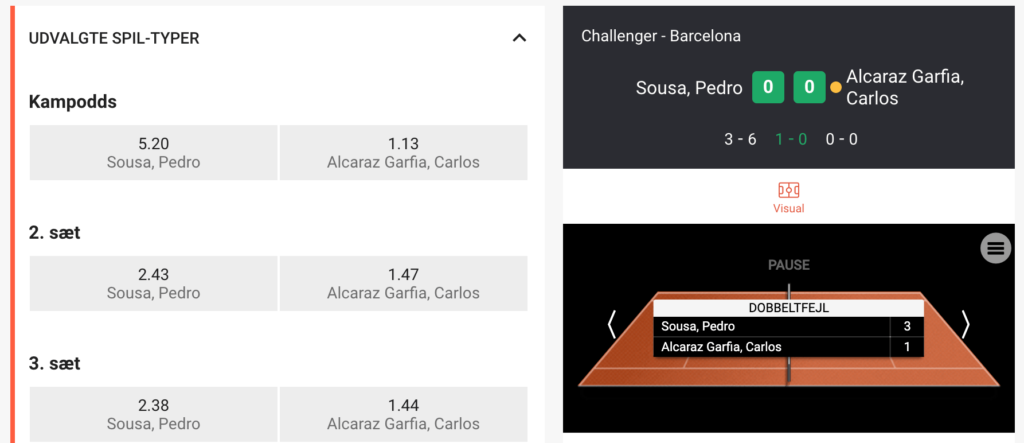This screenshot has width=1024, height=443.
Task: Open the hamburger menu on the court
Action: 995,248
